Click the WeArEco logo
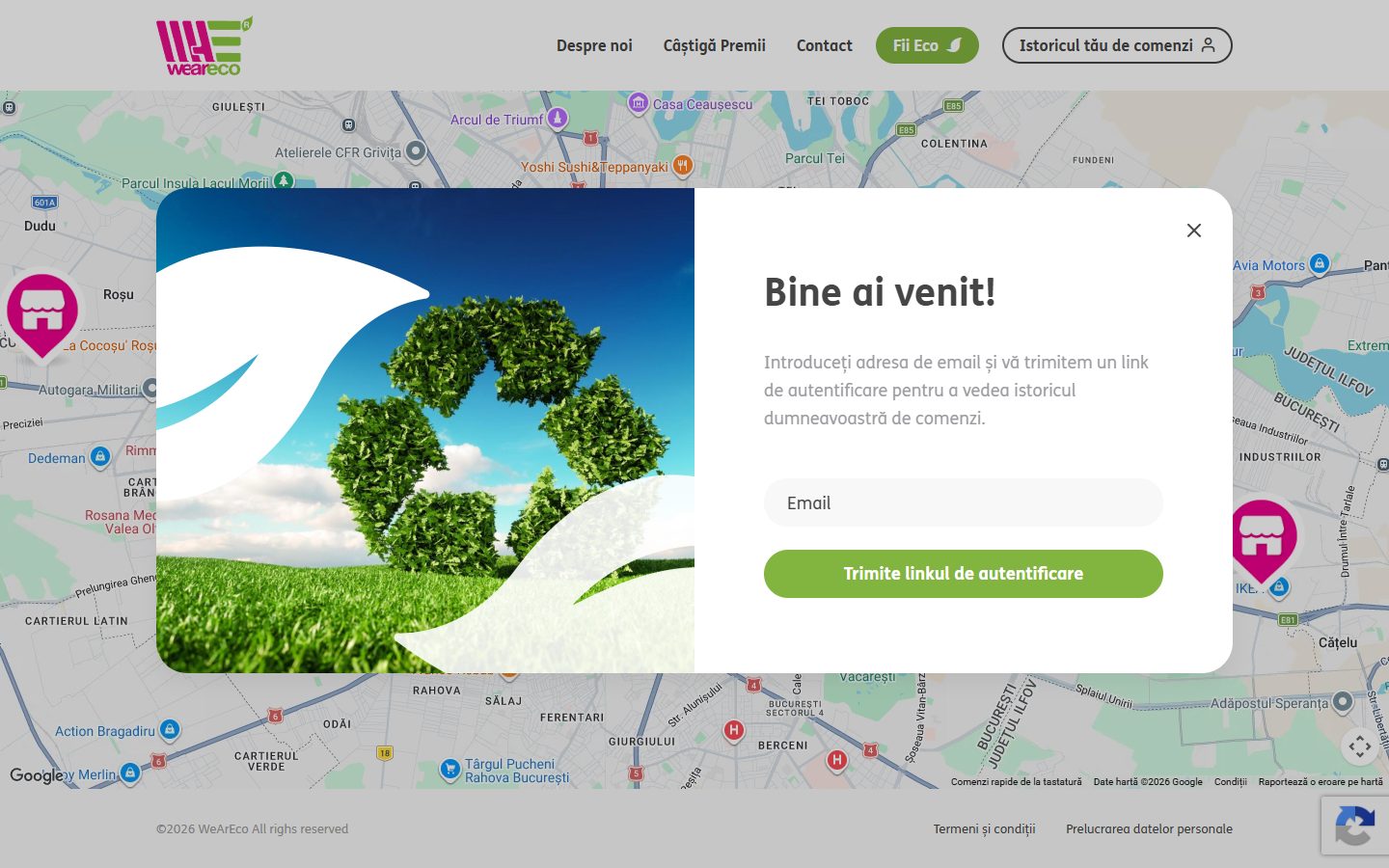 click(204, 45)
